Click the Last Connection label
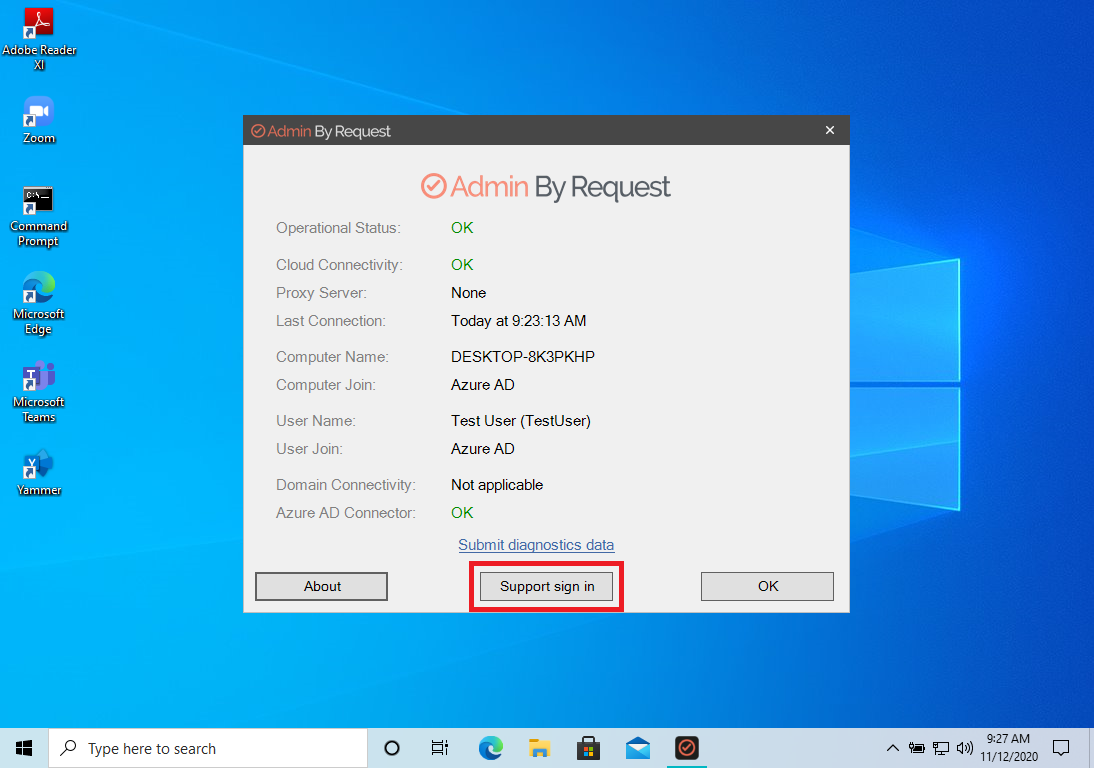 tap(331, 321)
